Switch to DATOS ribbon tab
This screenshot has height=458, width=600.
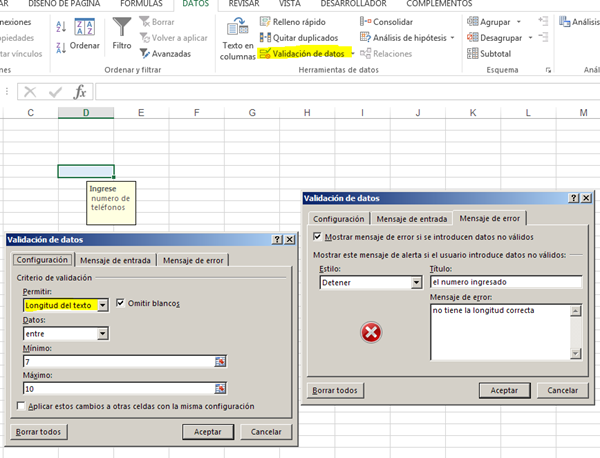click(x=196, y=4)
